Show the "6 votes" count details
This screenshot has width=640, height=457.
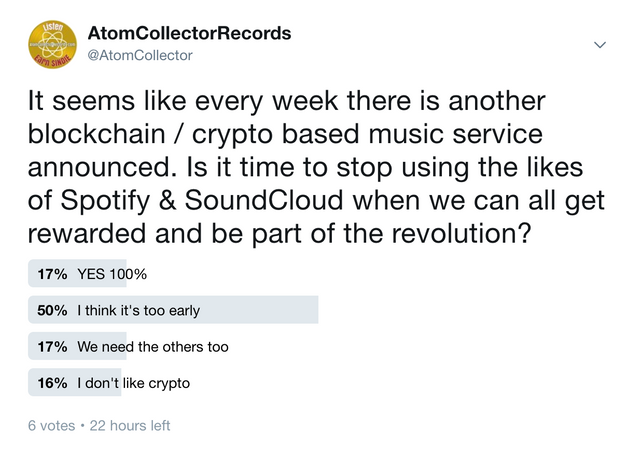coord(51,426)
